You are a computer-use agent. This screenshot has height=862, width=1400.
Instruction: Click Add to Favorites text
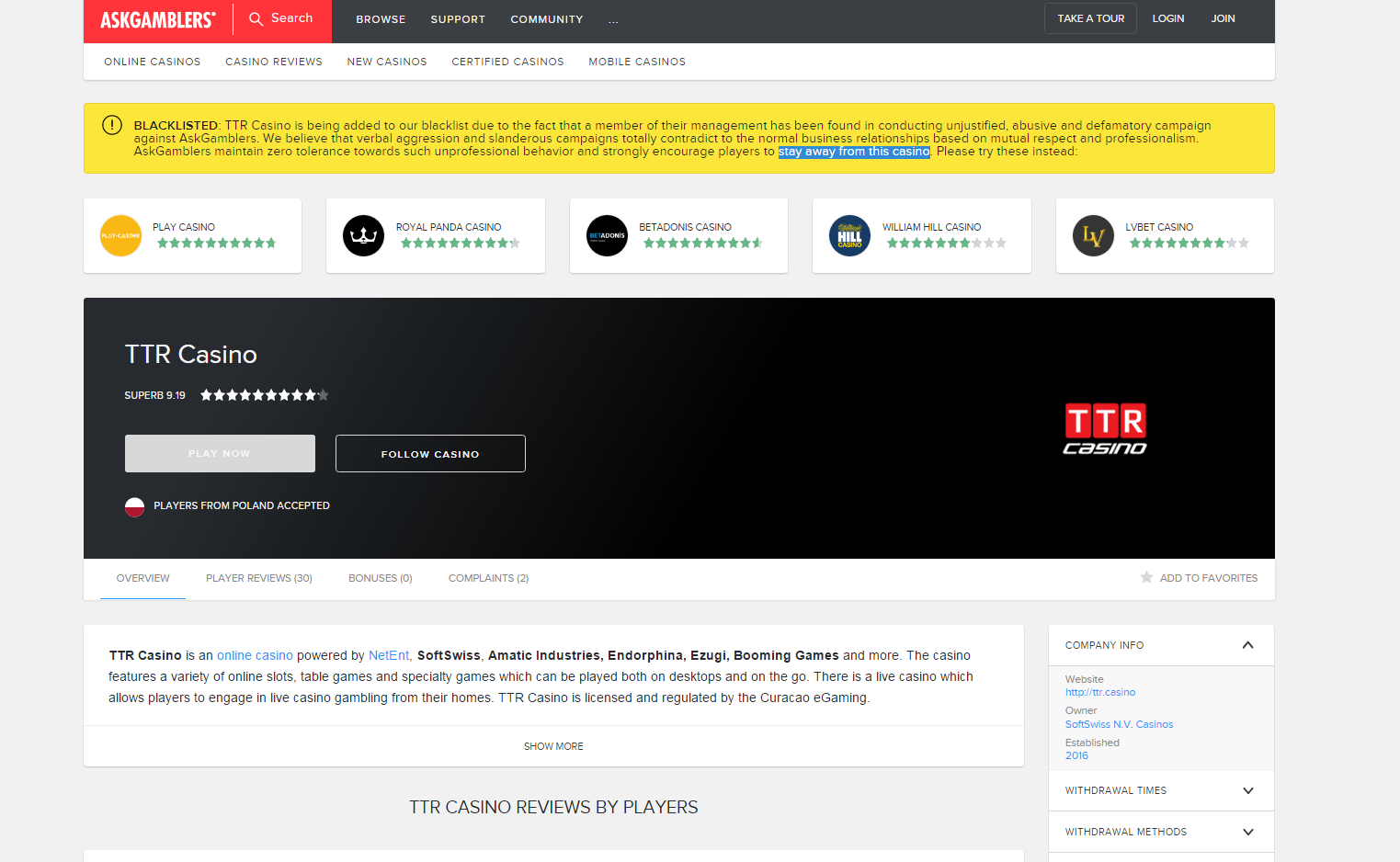1209,578
